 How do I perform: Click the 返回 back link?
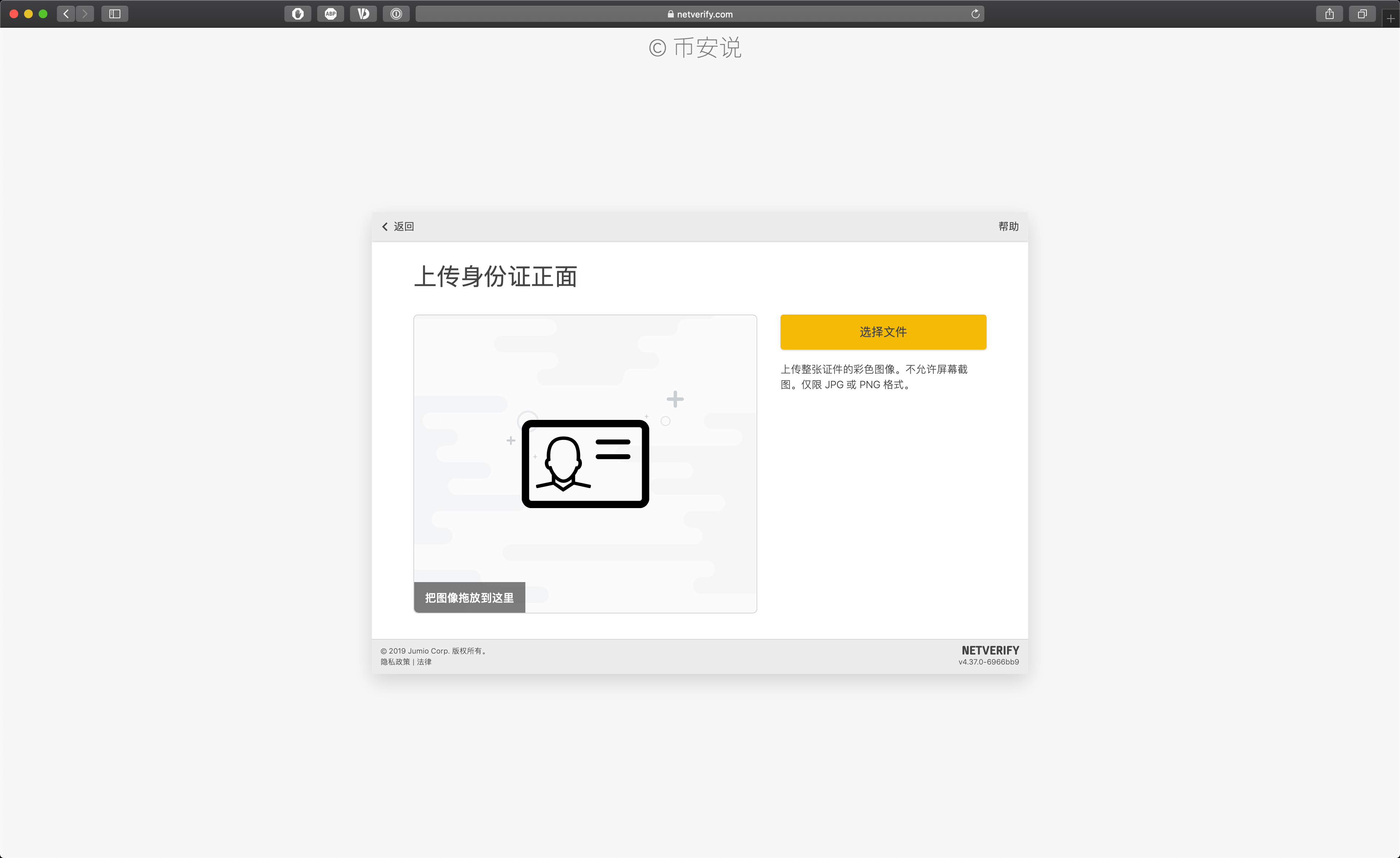tap(398, 226)
